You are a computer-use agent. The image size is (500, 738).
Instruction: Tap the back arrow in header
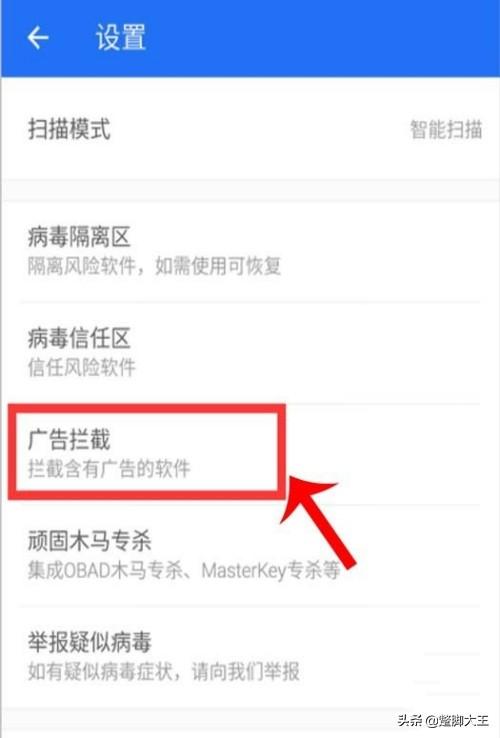point(38,38)
